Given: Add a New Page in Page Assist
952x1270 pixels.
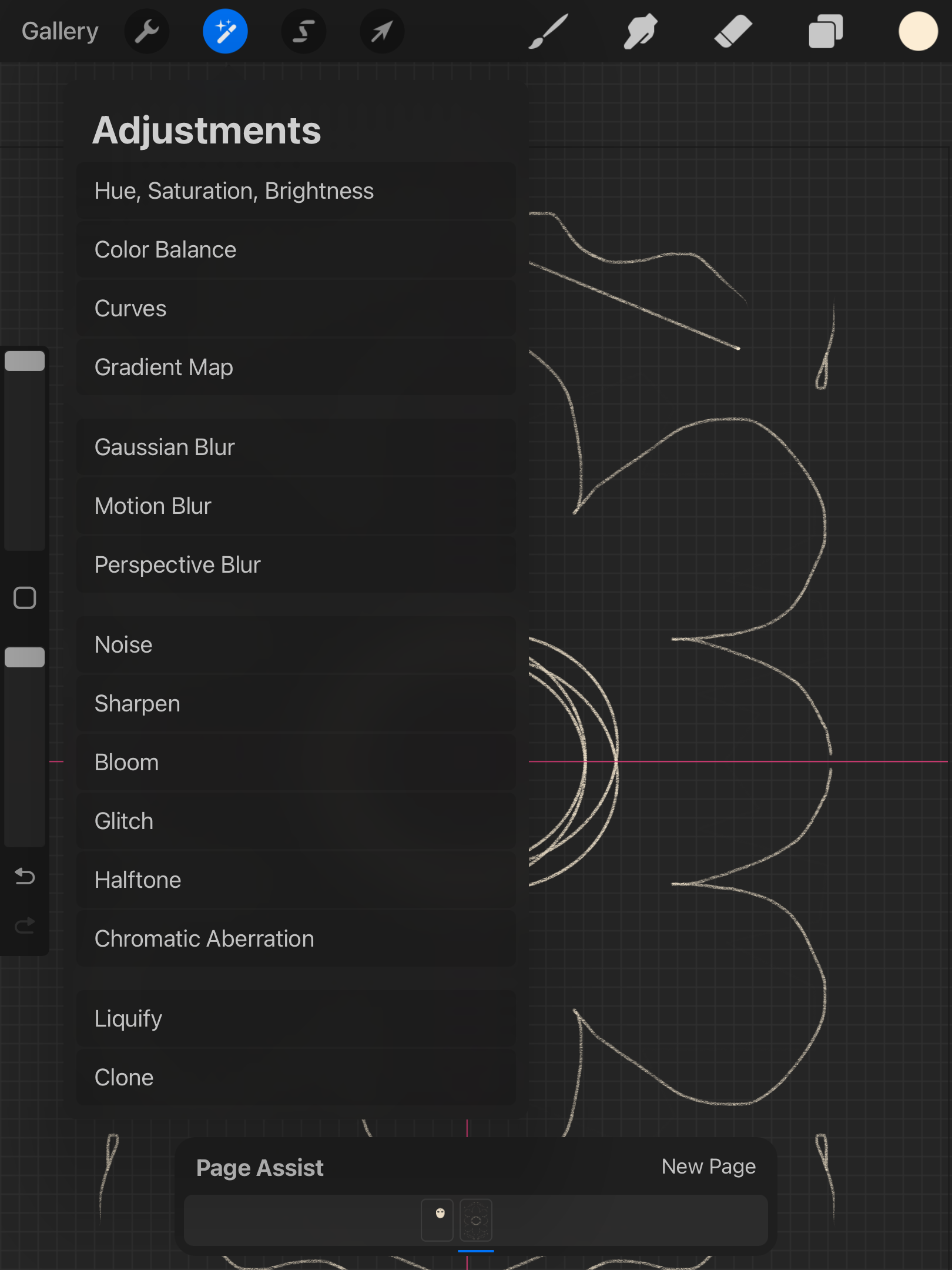Looking at the screenshot, I should (x=708, y=1167).
